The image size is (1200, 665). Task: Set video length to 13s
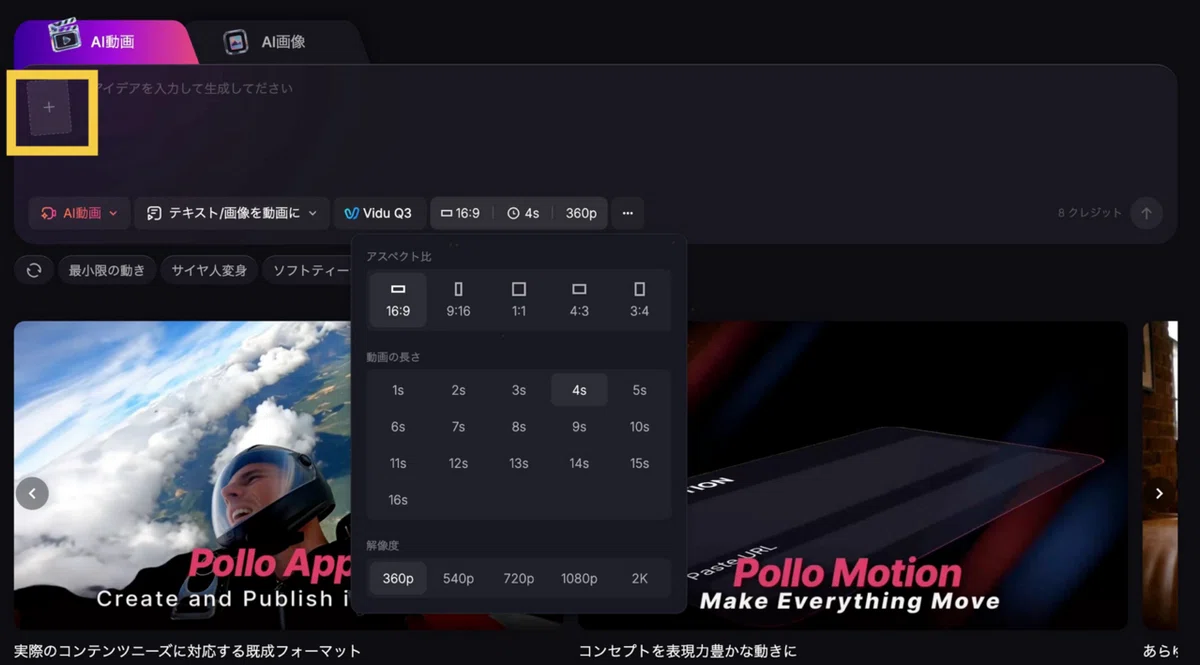click(x=519, y=463)
